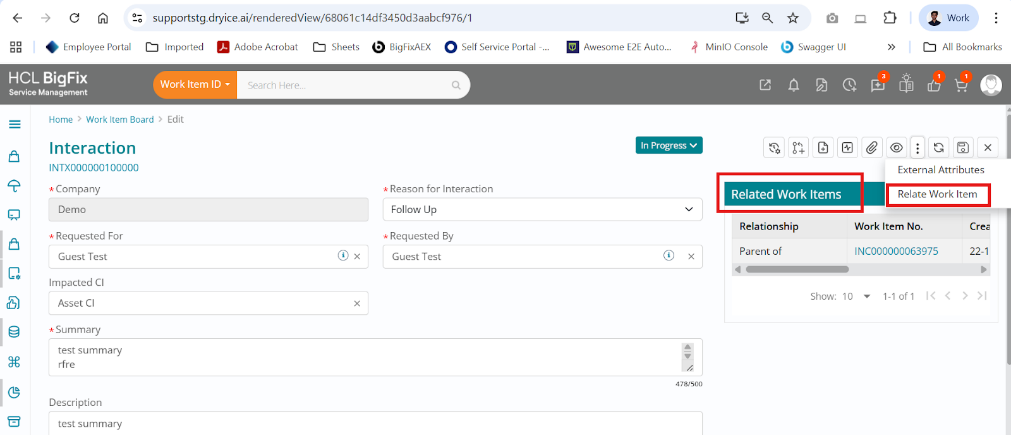Click the clock with plus icon

[850, 85]
